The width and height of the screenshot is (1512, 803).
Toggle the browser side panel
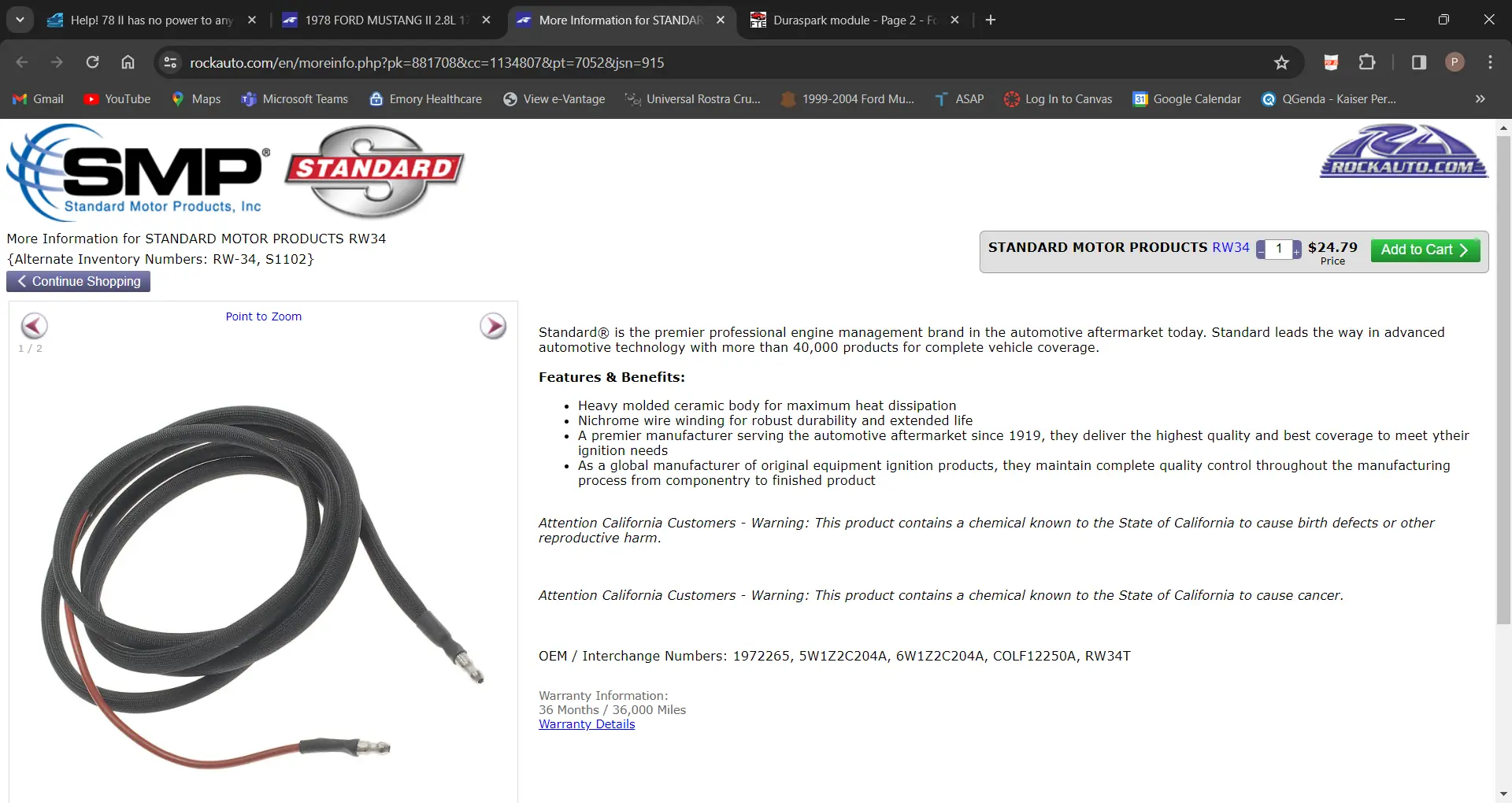pyautogui.click(x=1419, y=62)
